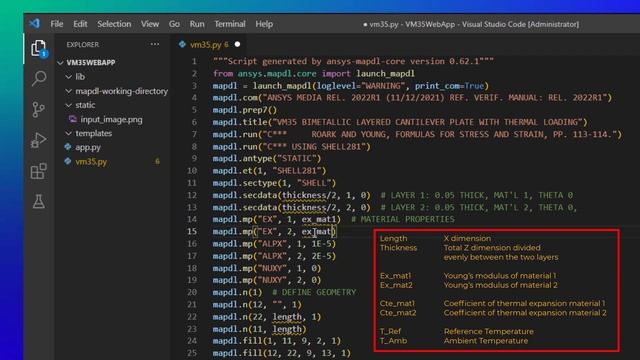Click '2E-5' value on line 17
Image resolution: width=640 pixels, height=360 pixels.
tap(321, 256)
